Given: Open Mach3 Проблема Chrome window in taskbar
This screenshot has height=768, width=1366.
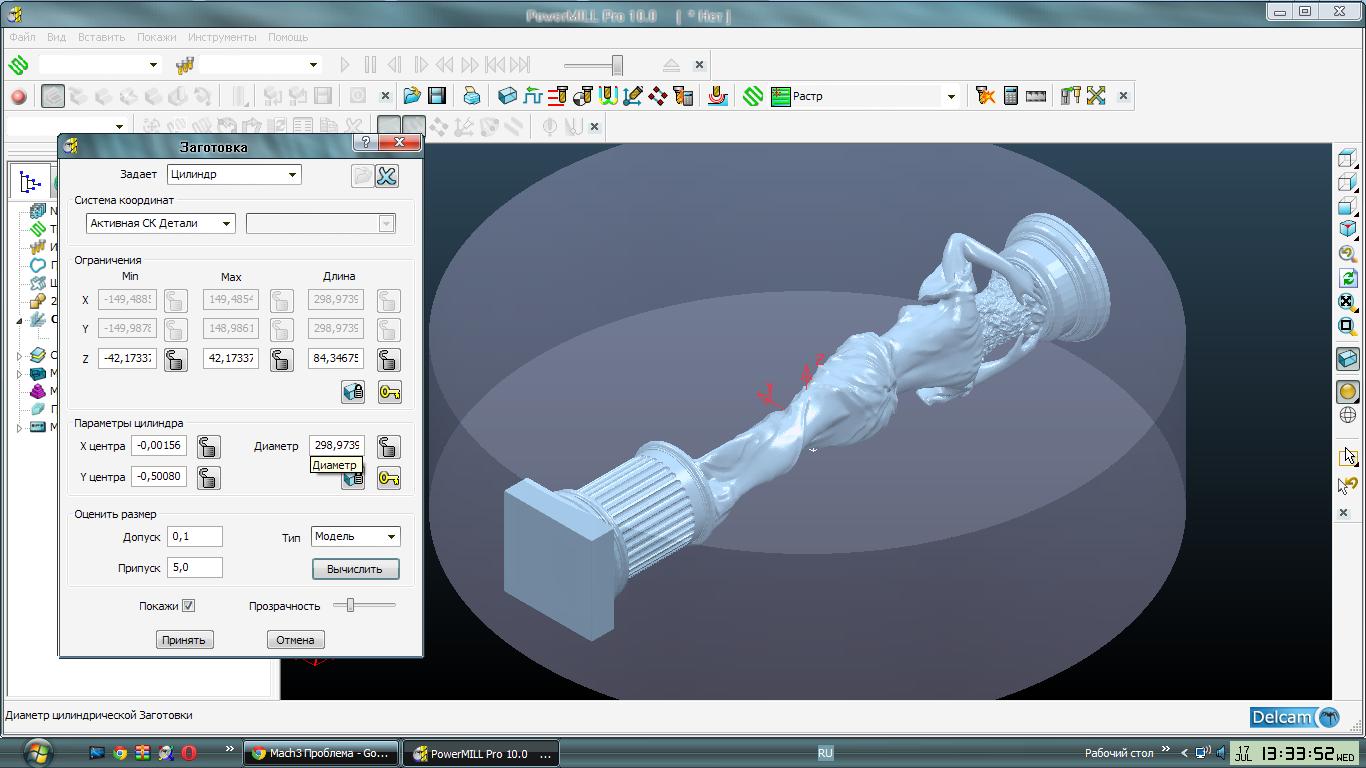Looking at the screenshot, I should click(321, 754).
